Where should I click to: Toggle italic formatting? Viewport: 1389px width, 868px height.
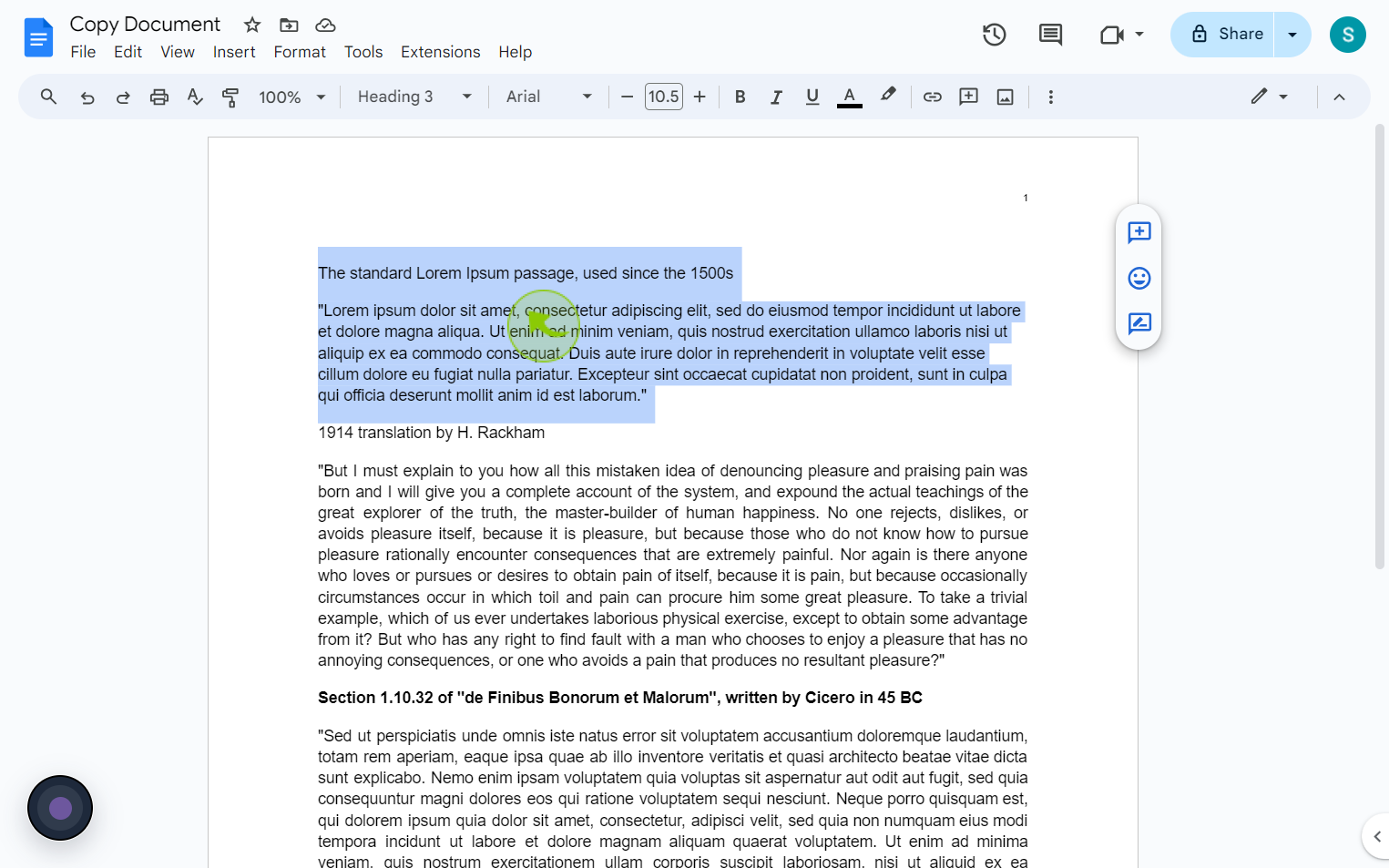(x=776, y=97)
